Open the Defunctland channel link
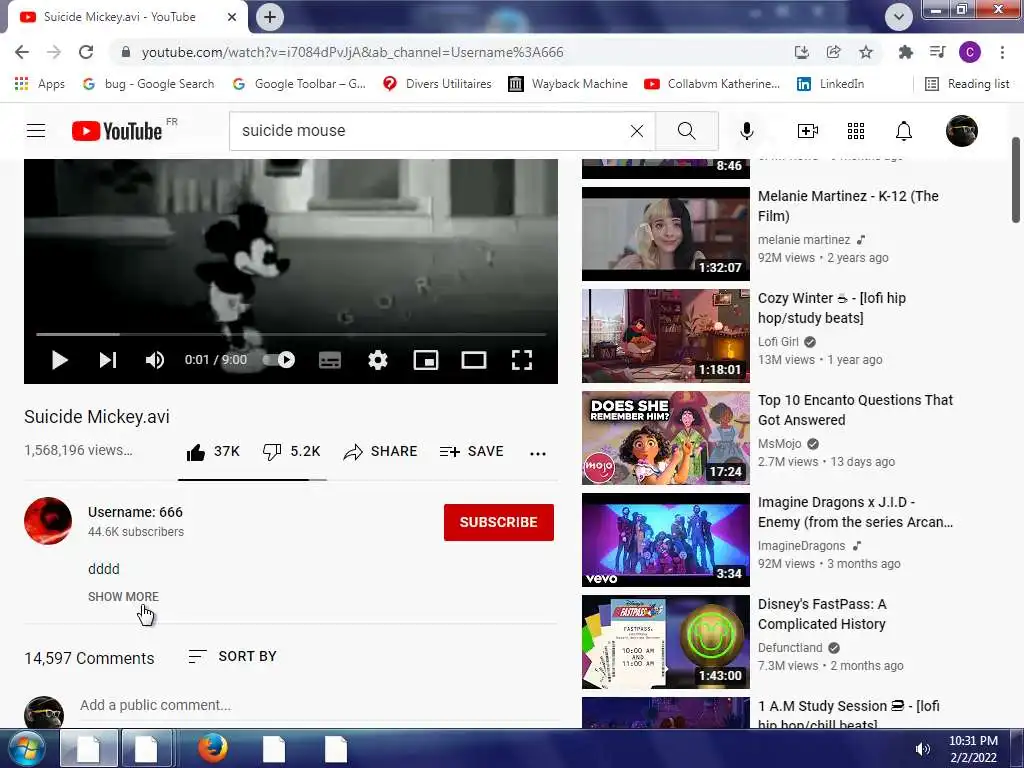Image resolution: width=1024 pixels, height=768 pixels. coord(790,647)
